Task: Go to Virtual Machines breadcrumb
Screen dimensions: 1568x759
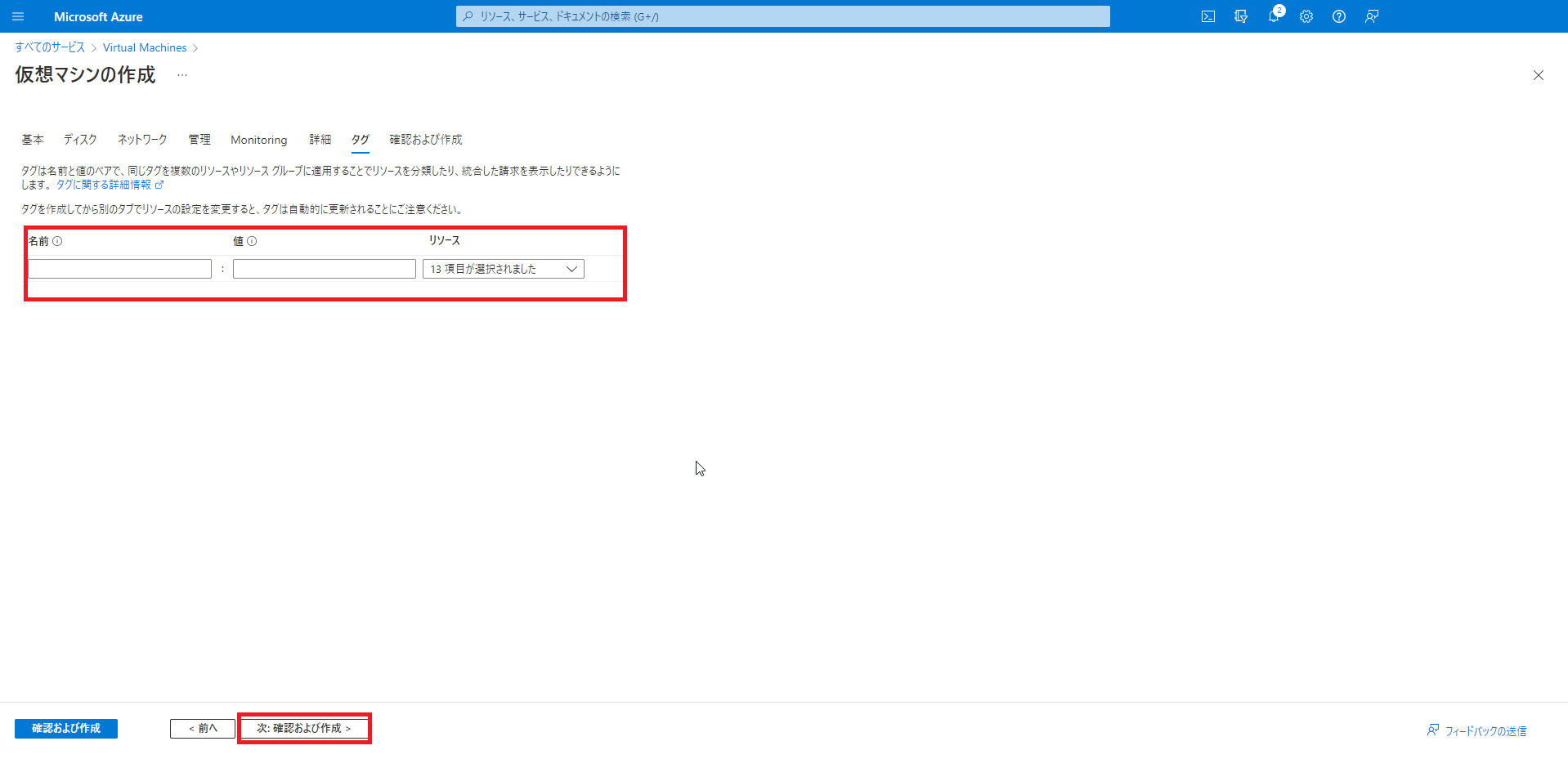Action: tap(145, 47)
